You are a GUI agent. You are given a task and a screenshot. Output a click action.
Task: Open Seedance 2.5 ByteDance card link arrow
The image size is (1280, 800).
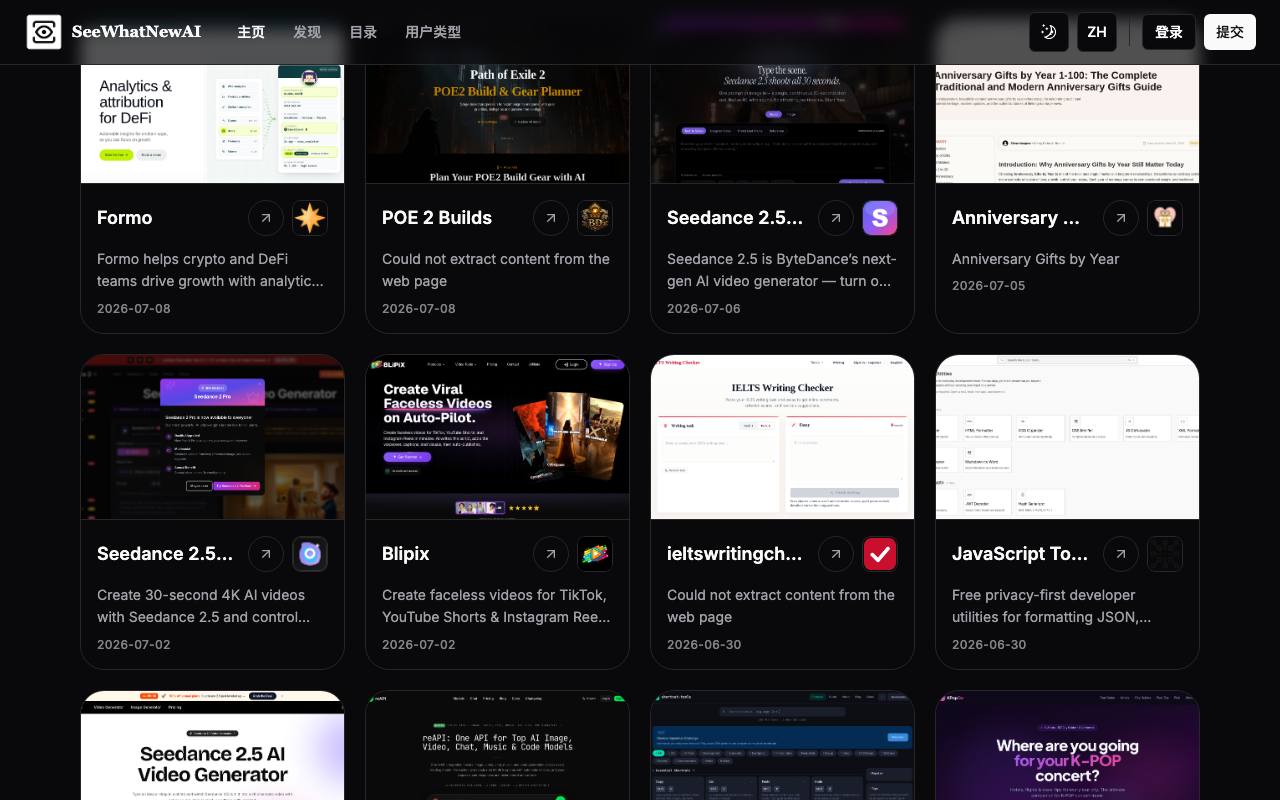836,218
